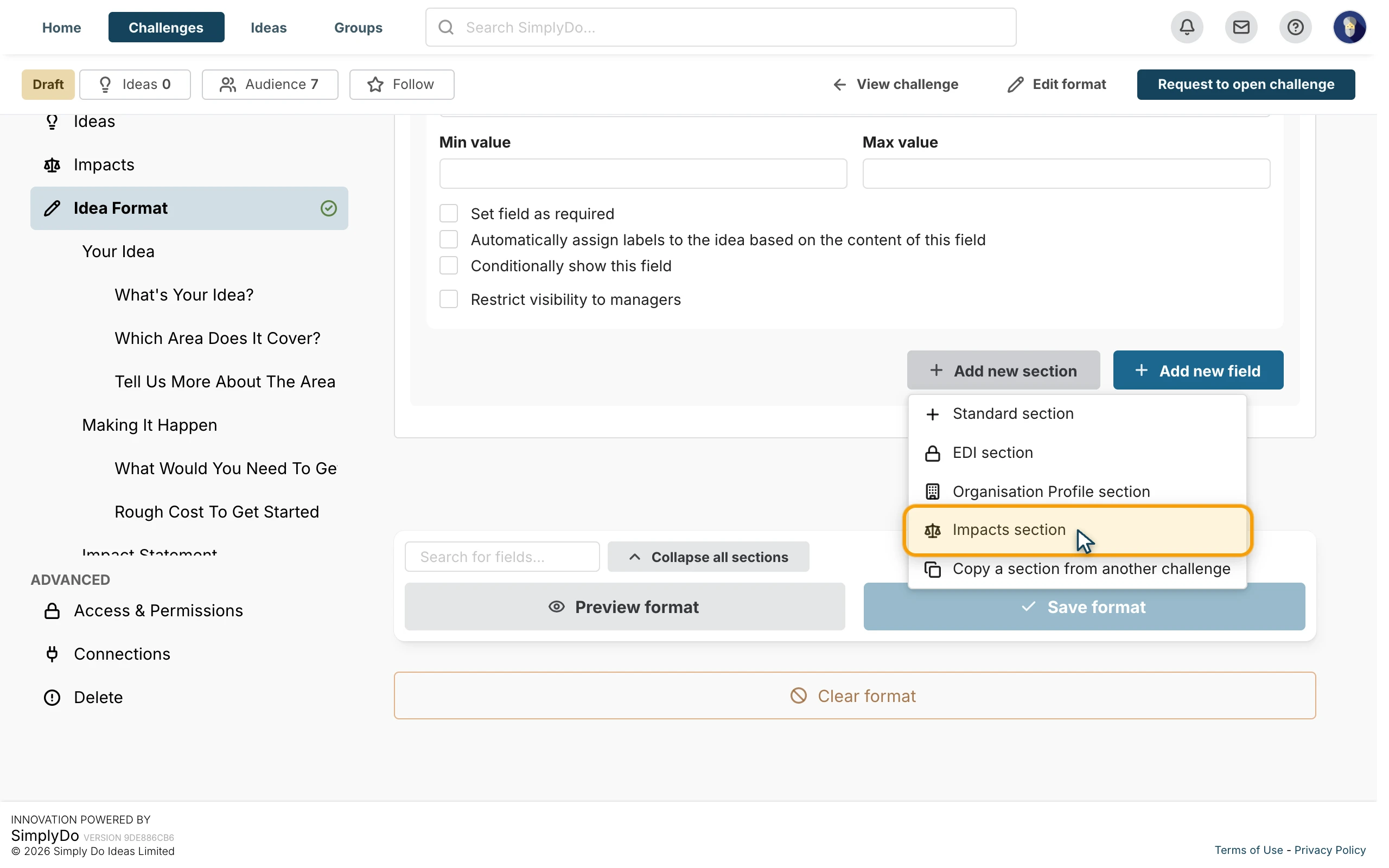Open the help question mark icon
This screenshot has width=1389, height=868.
tap(1295, 27)
